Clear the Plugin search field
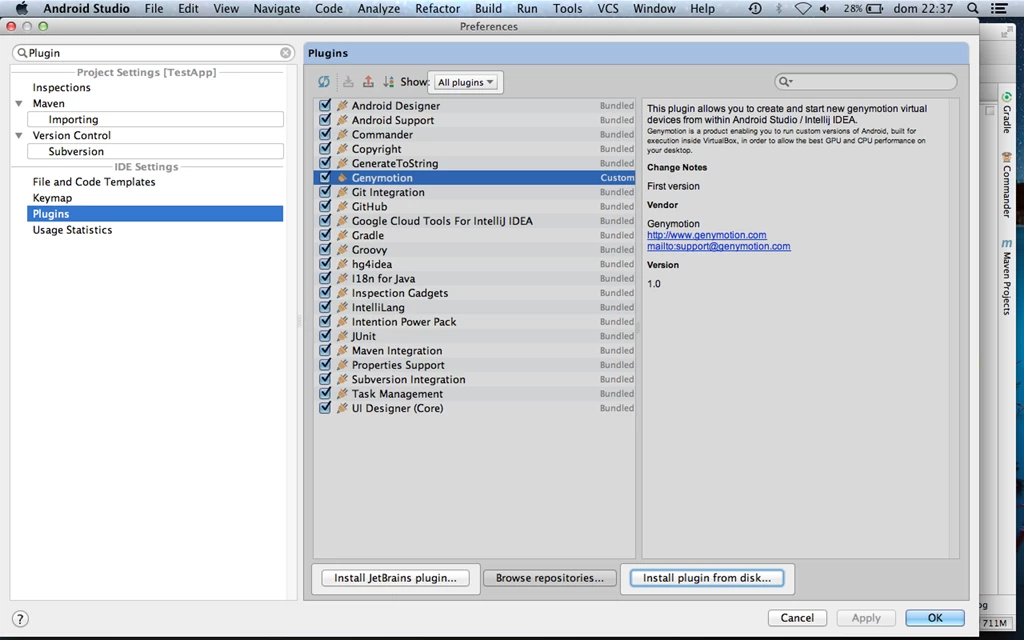Viewport: 1024px width, 640px height. click(x=285, y=53)
